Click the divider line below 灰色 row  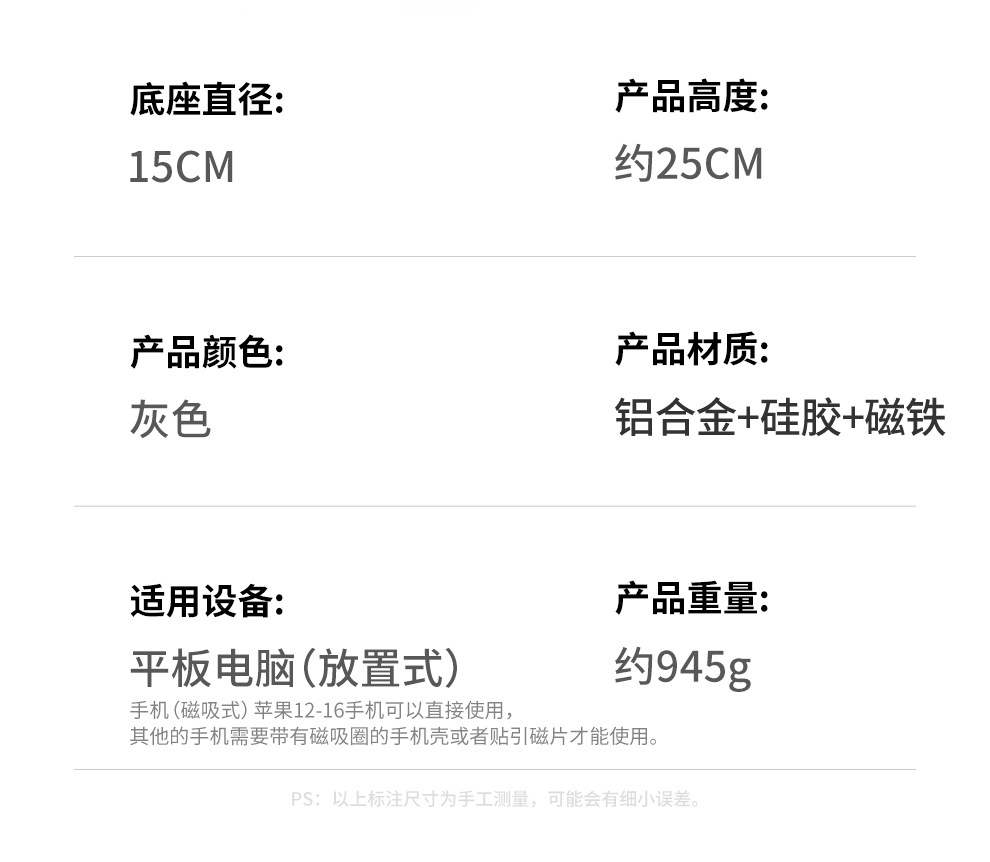pyautogui.click(x=494, y=506)
